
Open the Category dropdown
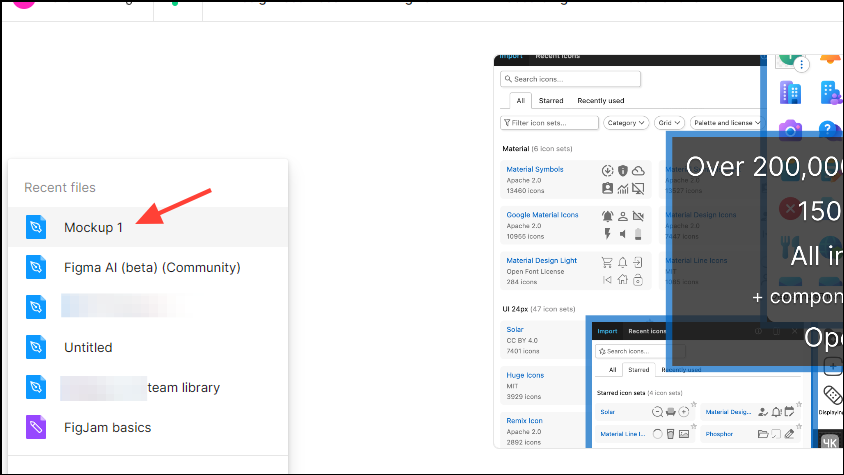click(x=626, y=123)
